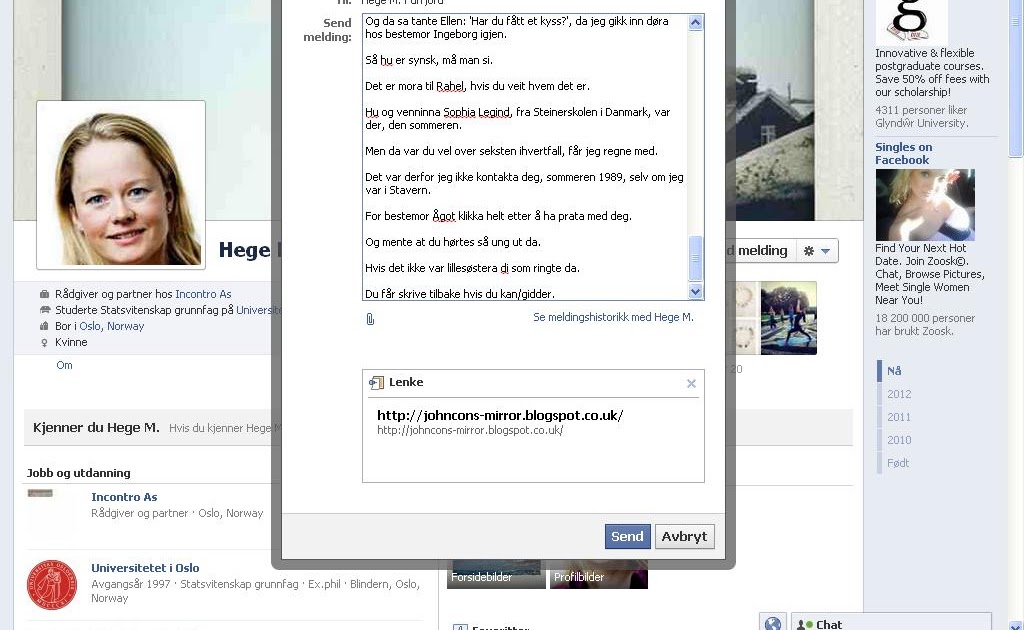Click the Oslo, Norway location link

point(112,326)
